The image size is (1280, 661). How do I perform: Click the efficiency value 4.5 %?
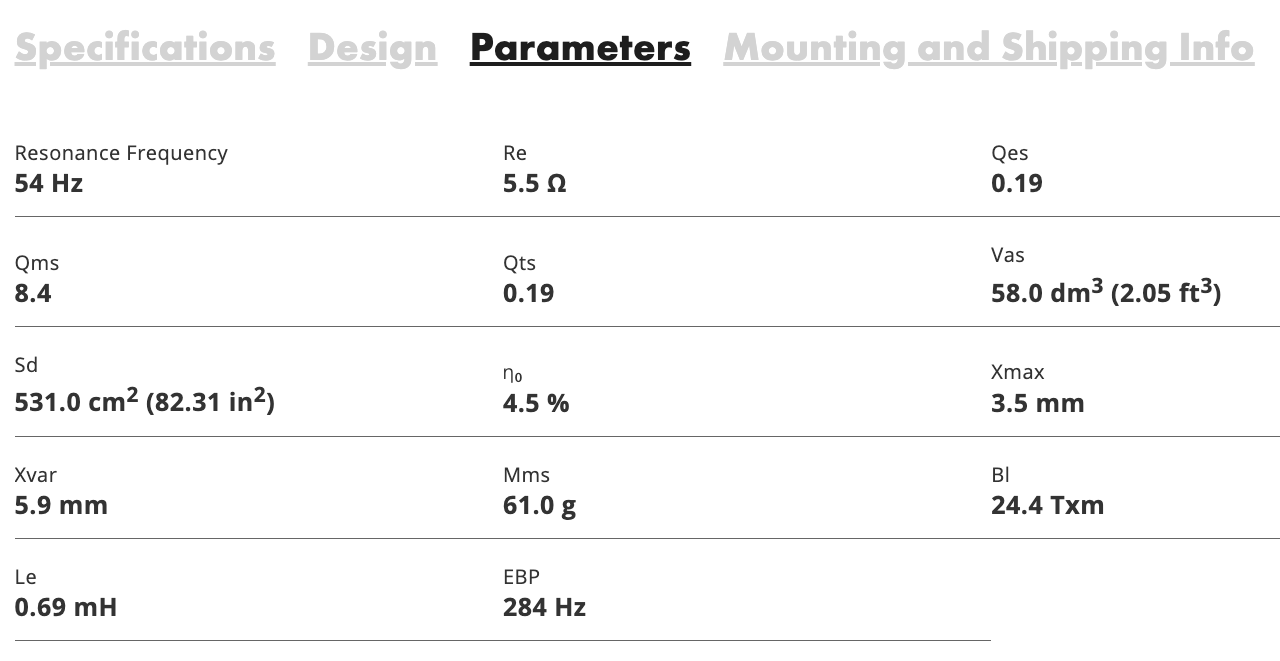click(x=536, y=403)
